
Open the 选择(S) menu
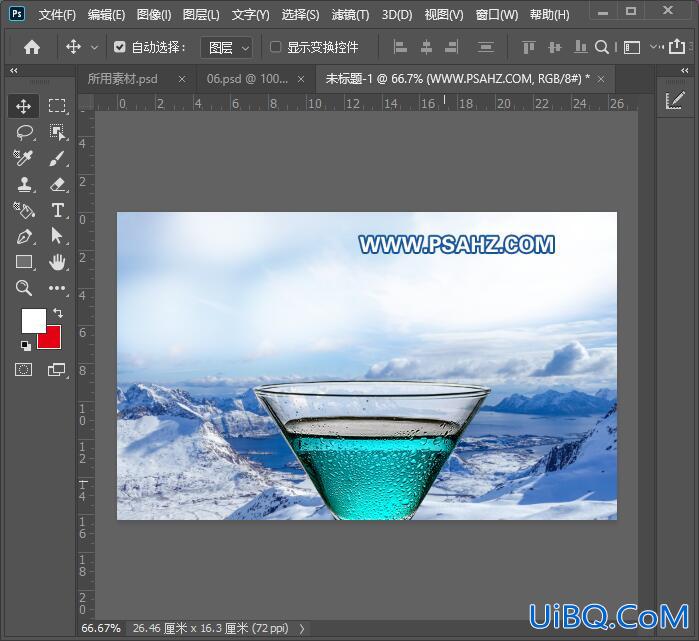point(300,15)
